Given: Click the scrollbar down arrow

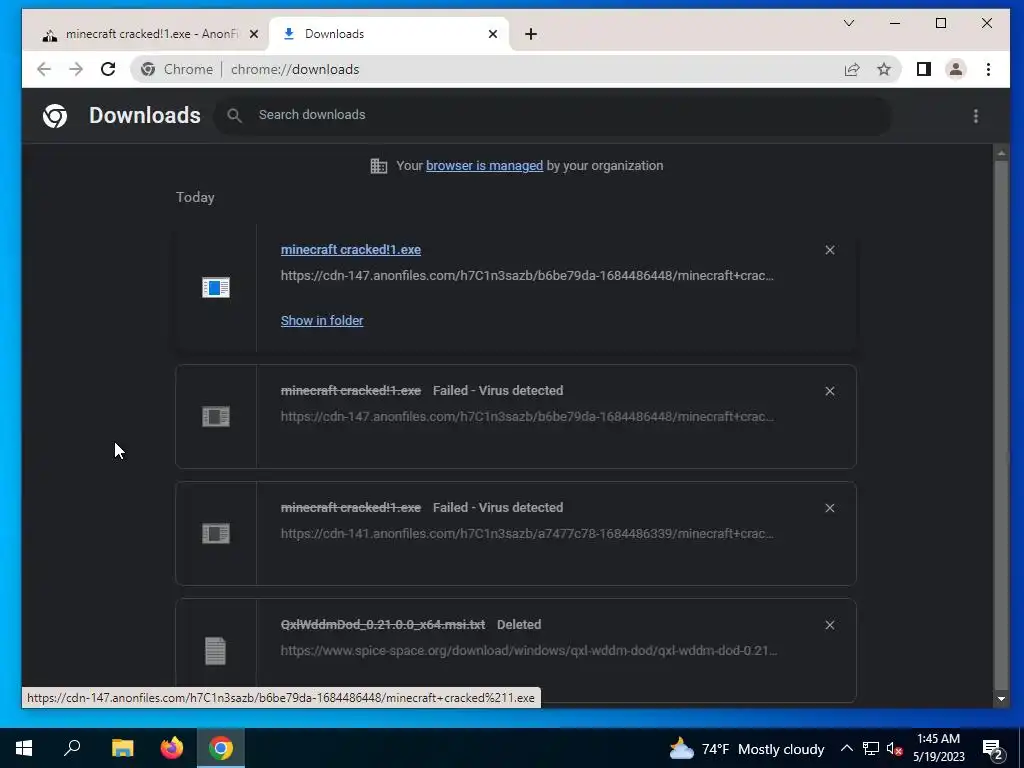Looking at the screenshot, I should 1000,699.
